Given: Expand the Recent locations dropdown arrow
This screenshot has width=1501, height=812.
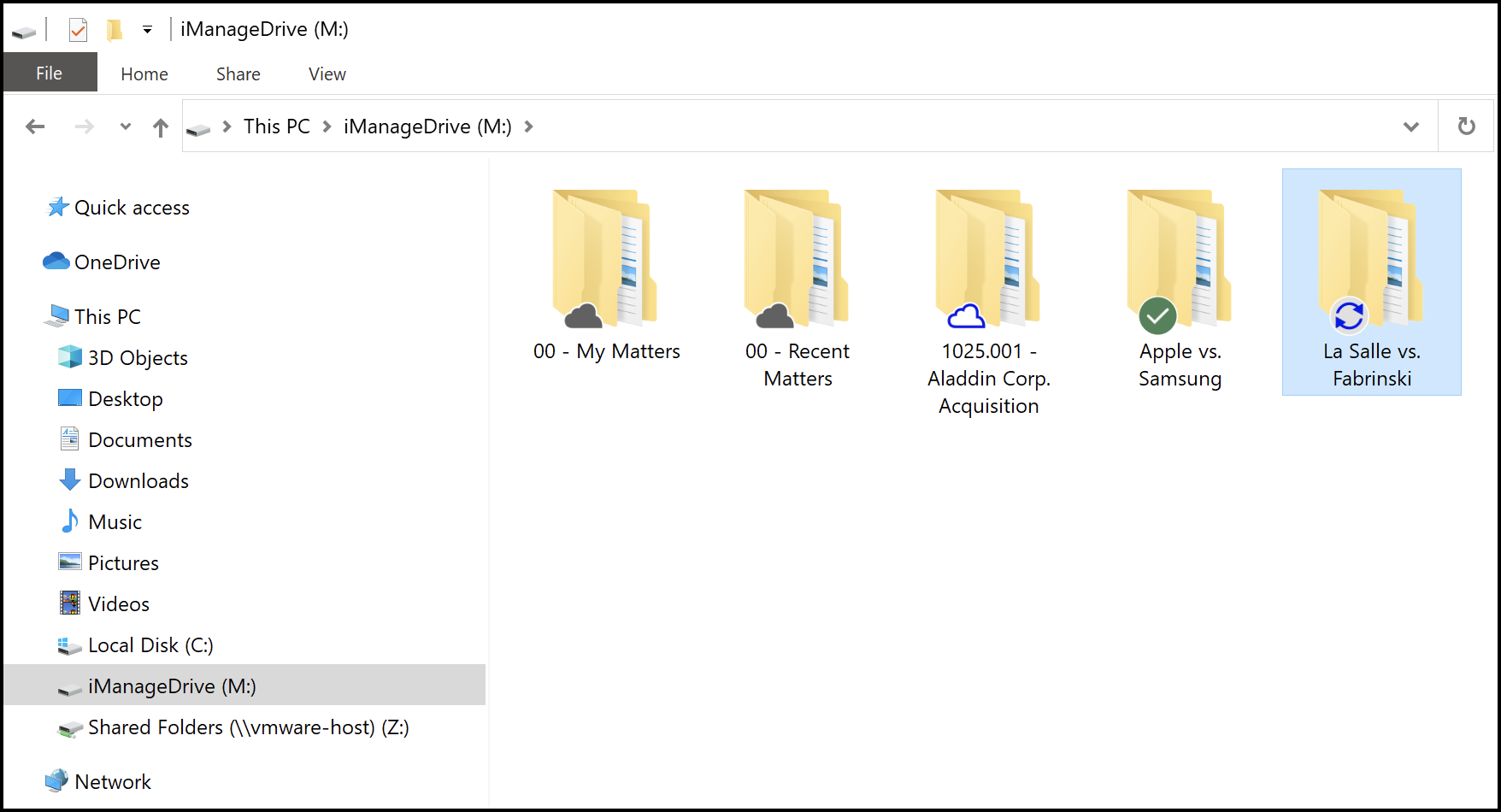Looking at the screenshot, I should (x=126, y=127).
